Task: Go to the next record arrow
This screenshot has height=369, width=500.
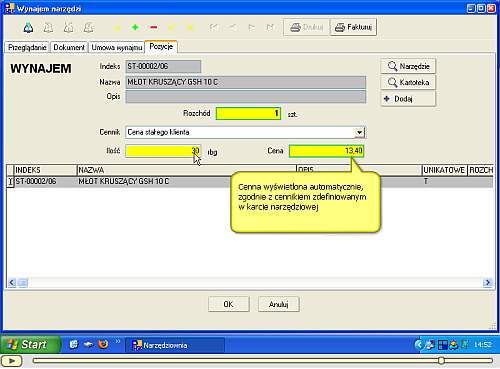Action: (252, 27)
